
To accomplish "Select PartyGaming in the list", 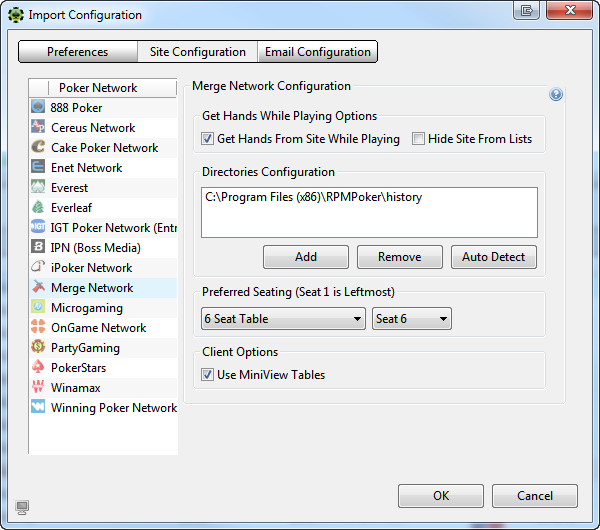I will point(103,347).
